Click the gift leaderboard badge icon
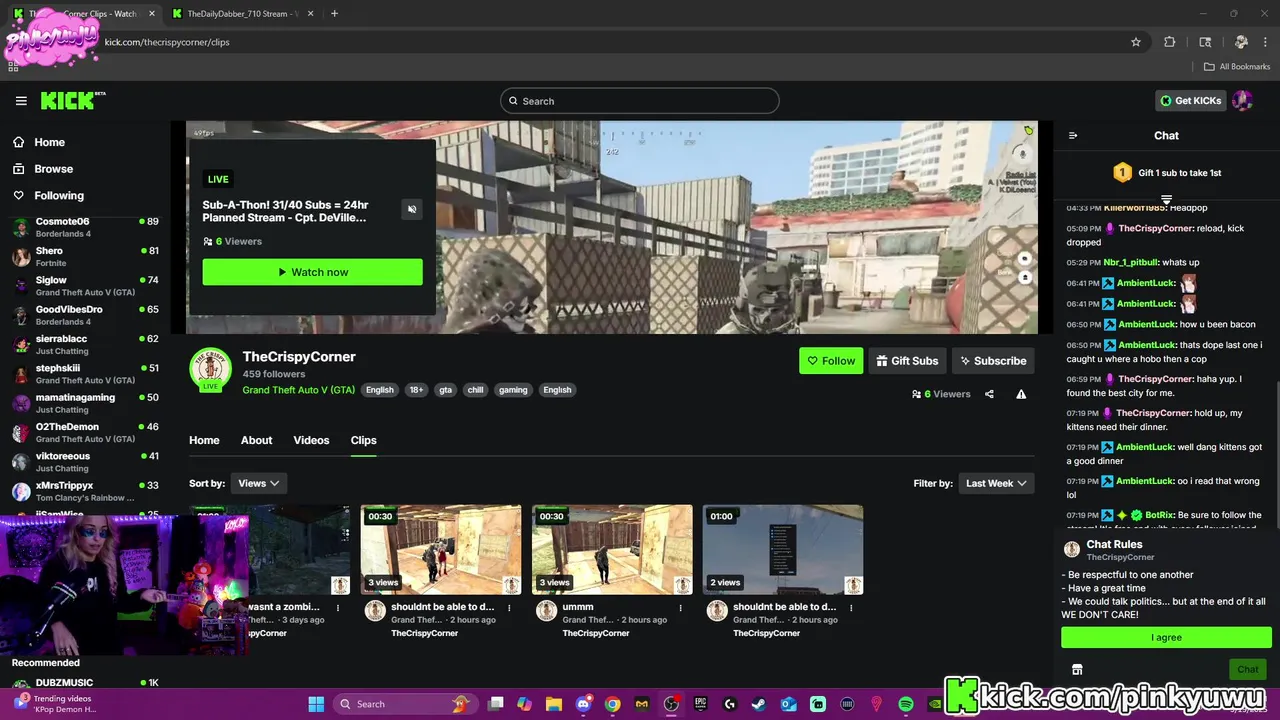 pos(1122,173)
